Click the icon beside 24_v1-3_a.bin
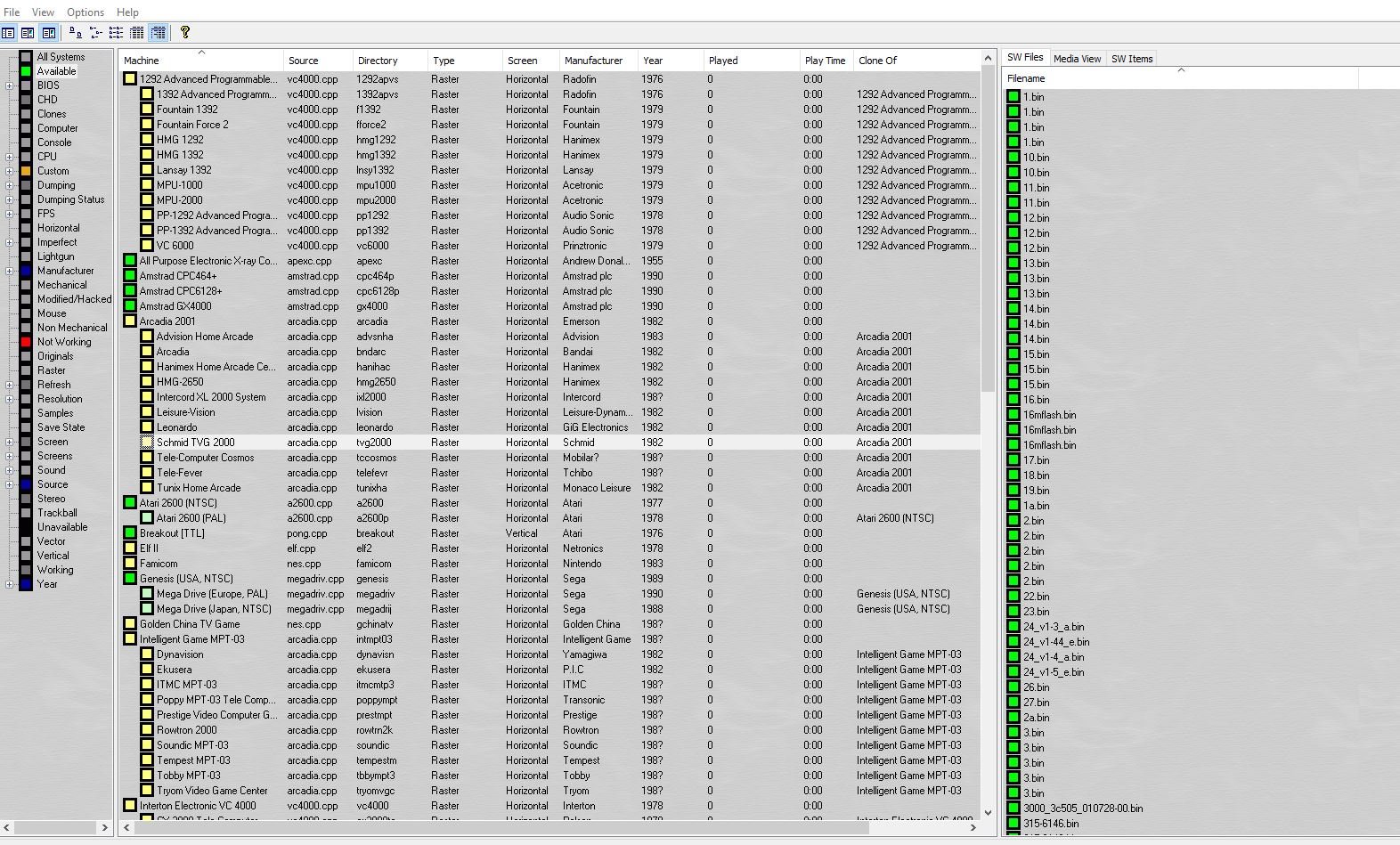Screen dimensions: 1400x845 click(x=1013, y=627)
